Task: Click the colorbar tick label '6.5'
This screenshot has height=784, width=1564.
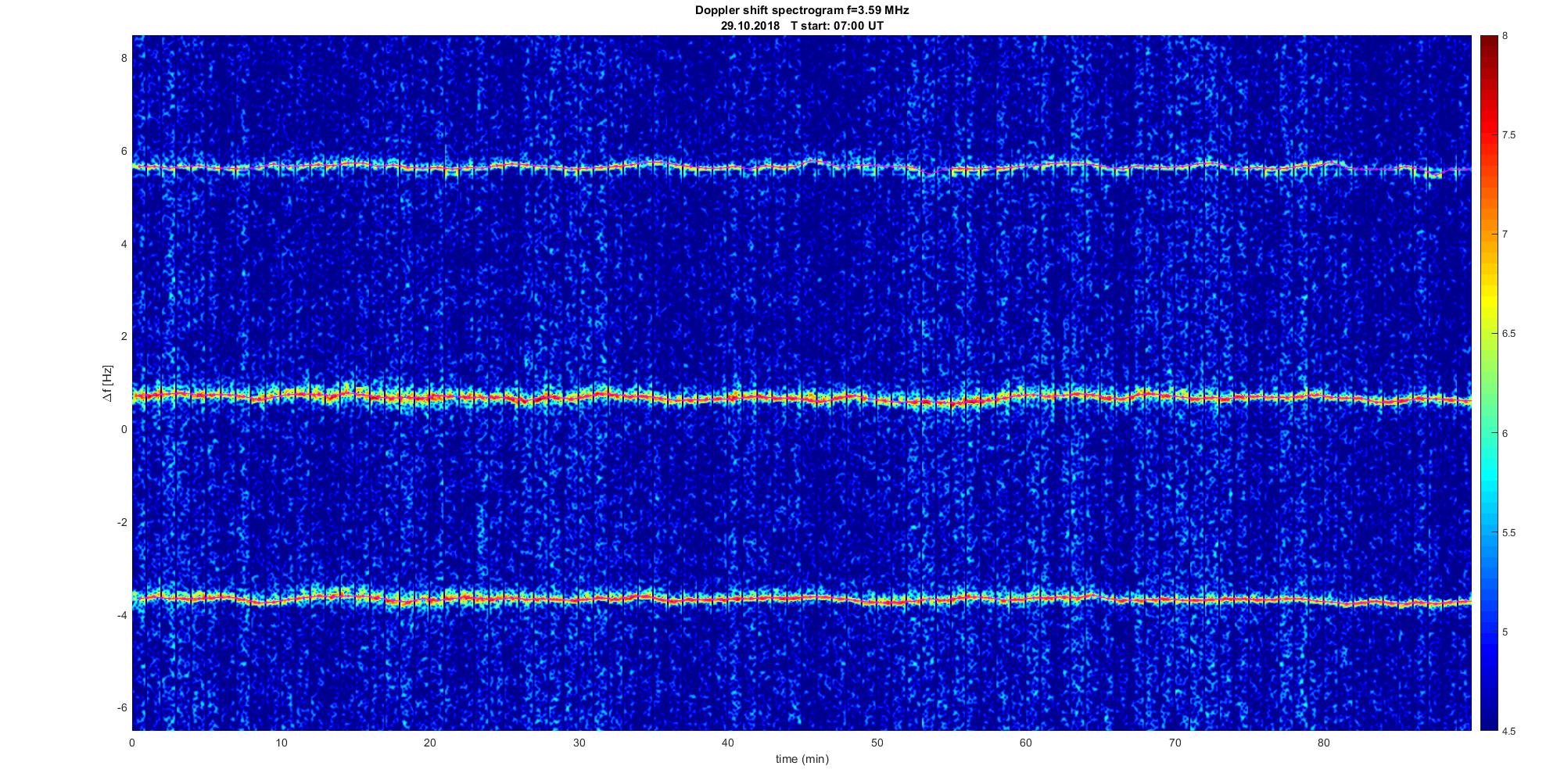Action: 1508,334
